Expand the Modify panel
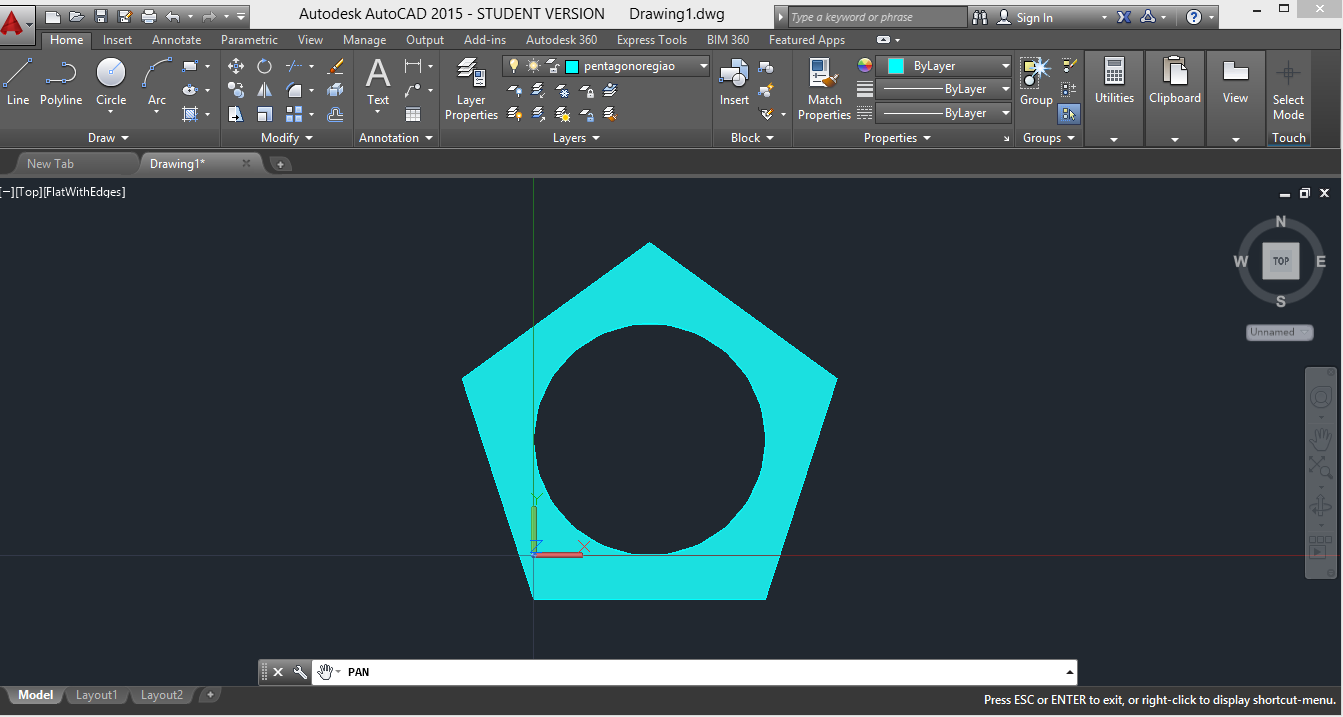 point(287,138)
